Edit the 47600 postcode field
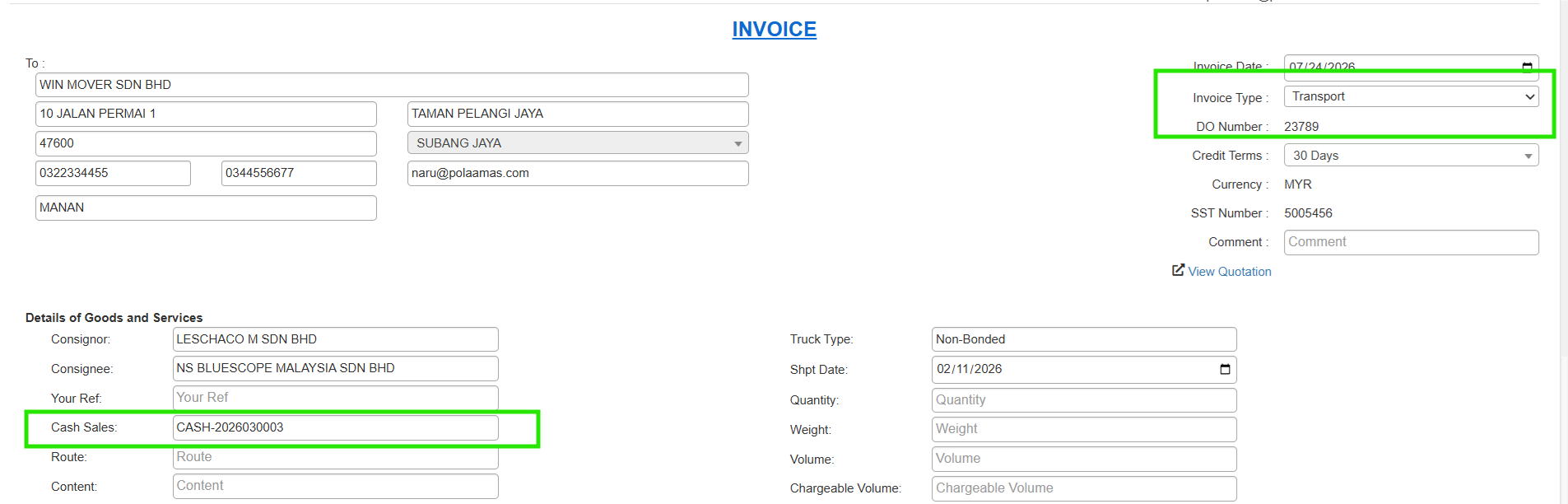Viewport: 1568px width, 504px height. [x=206, y=143]
